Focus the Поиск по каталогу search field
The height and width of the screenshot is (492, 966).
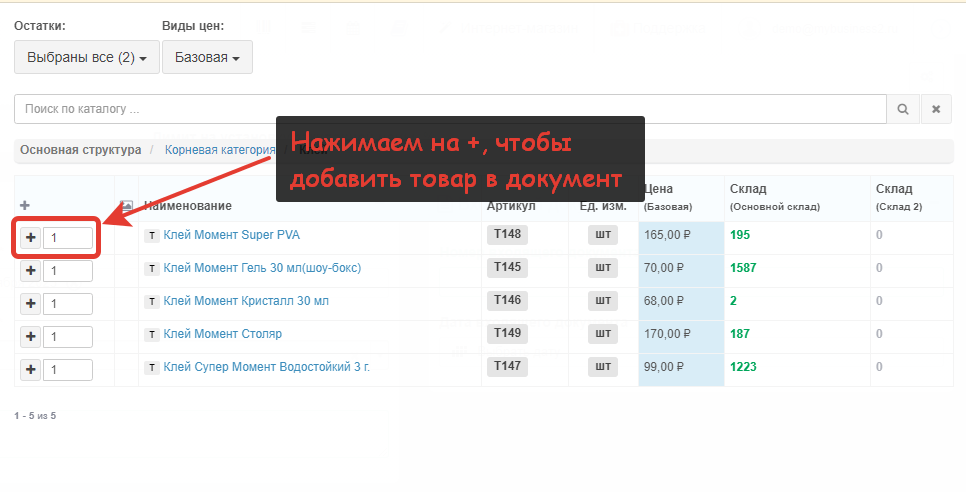[450, 109]
